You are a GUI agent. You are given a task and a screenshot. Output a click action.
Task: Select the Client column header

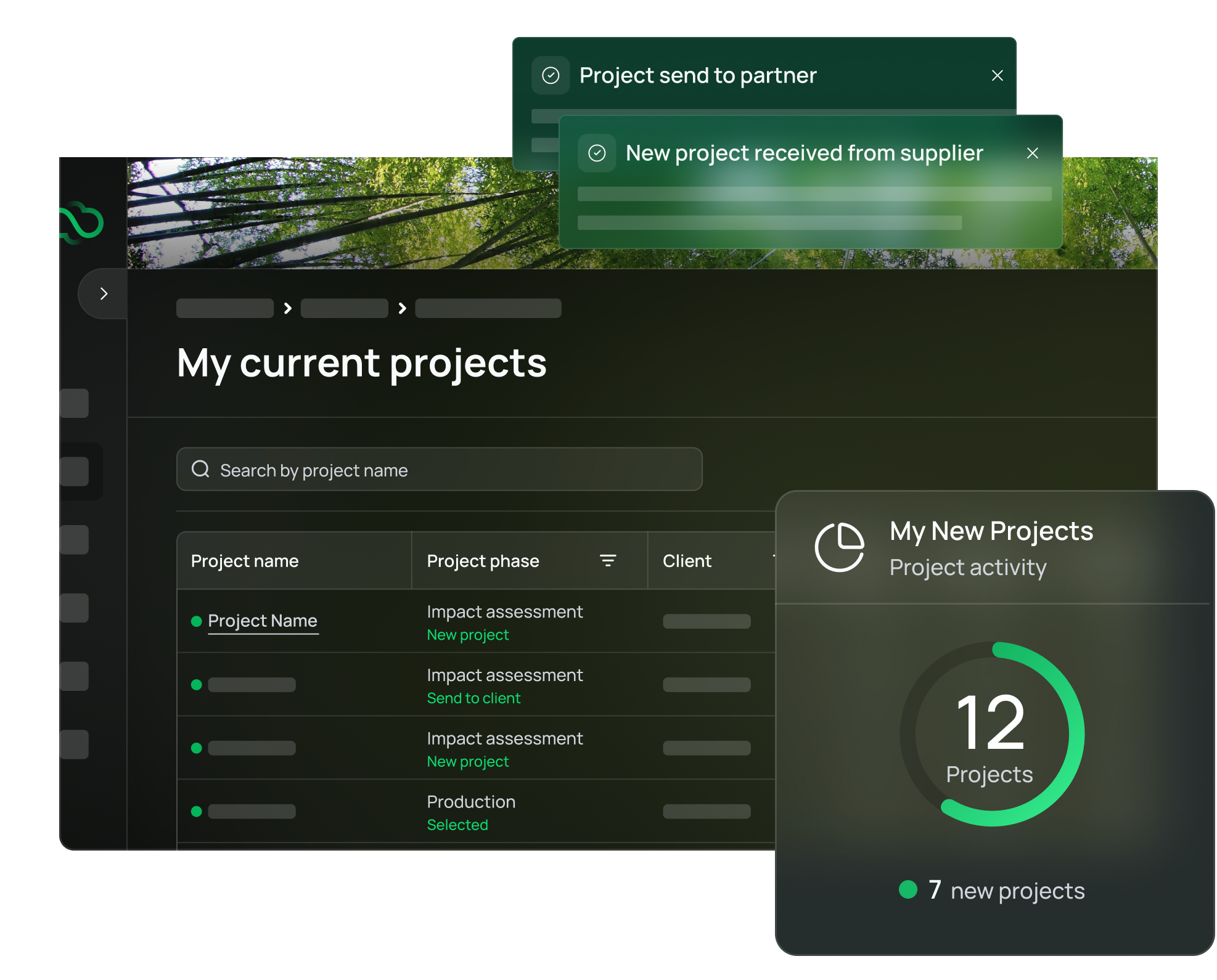point(687,560)
